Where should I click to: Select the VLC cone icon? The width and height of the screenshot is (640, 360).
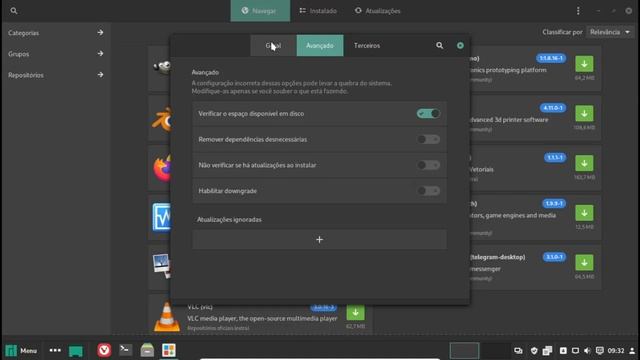click(167, 317)
